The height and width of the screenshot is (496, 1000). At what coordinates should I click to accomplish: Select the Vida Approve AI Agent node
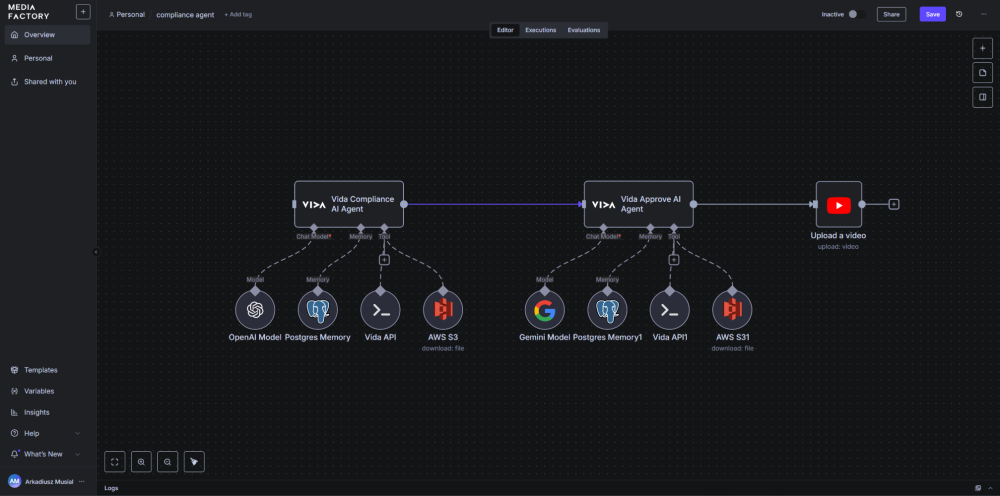tap(638, 204)
